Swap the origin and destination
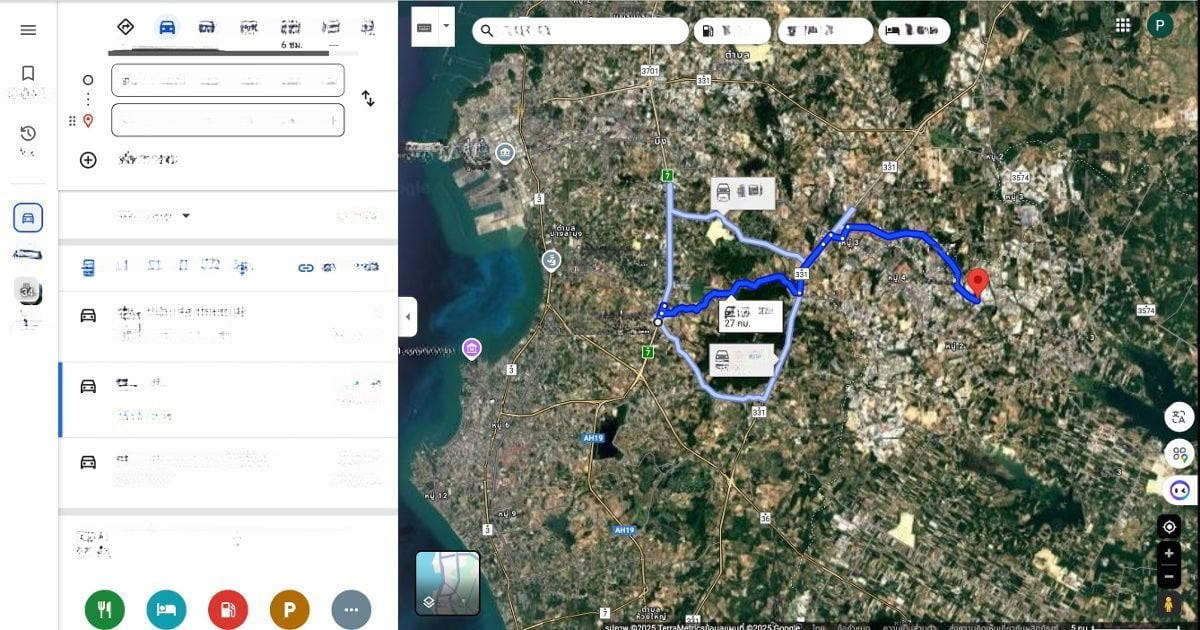 pos(368,99)
